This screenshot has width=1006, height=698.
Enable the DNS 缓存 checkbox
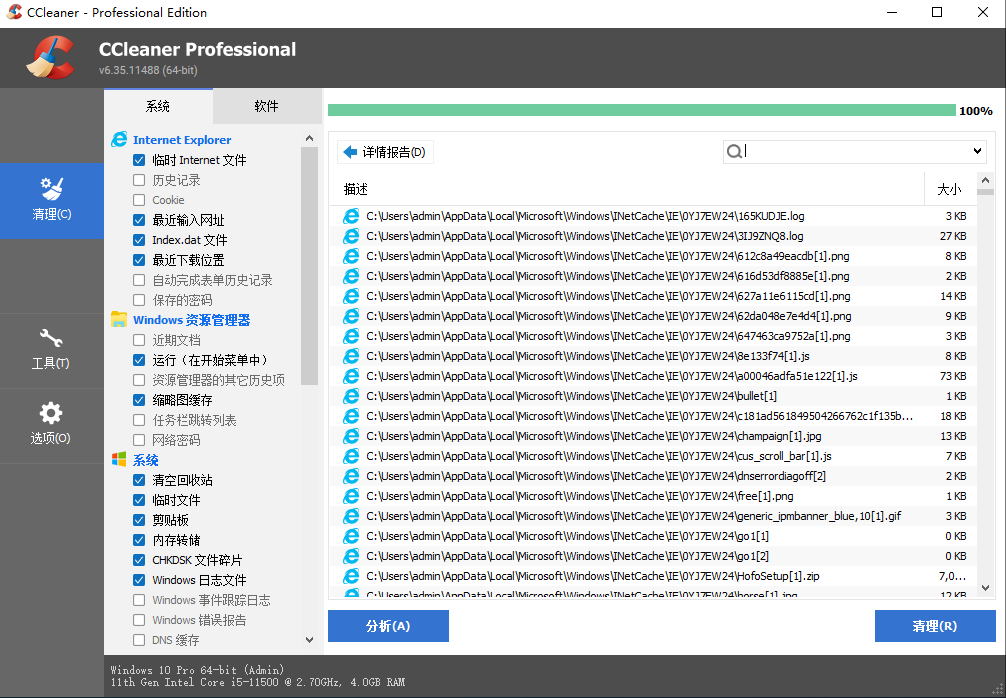139,640
